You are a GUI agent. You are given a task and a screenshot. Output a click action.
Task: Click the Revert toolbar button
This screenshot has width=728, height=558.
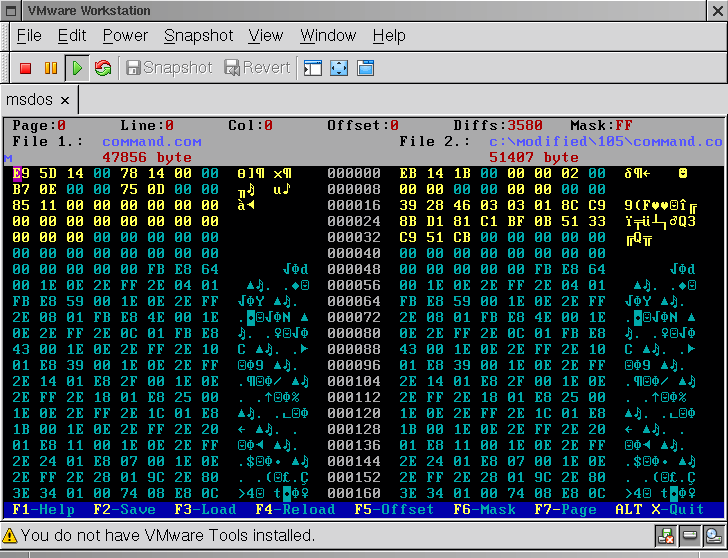[257, 68]
